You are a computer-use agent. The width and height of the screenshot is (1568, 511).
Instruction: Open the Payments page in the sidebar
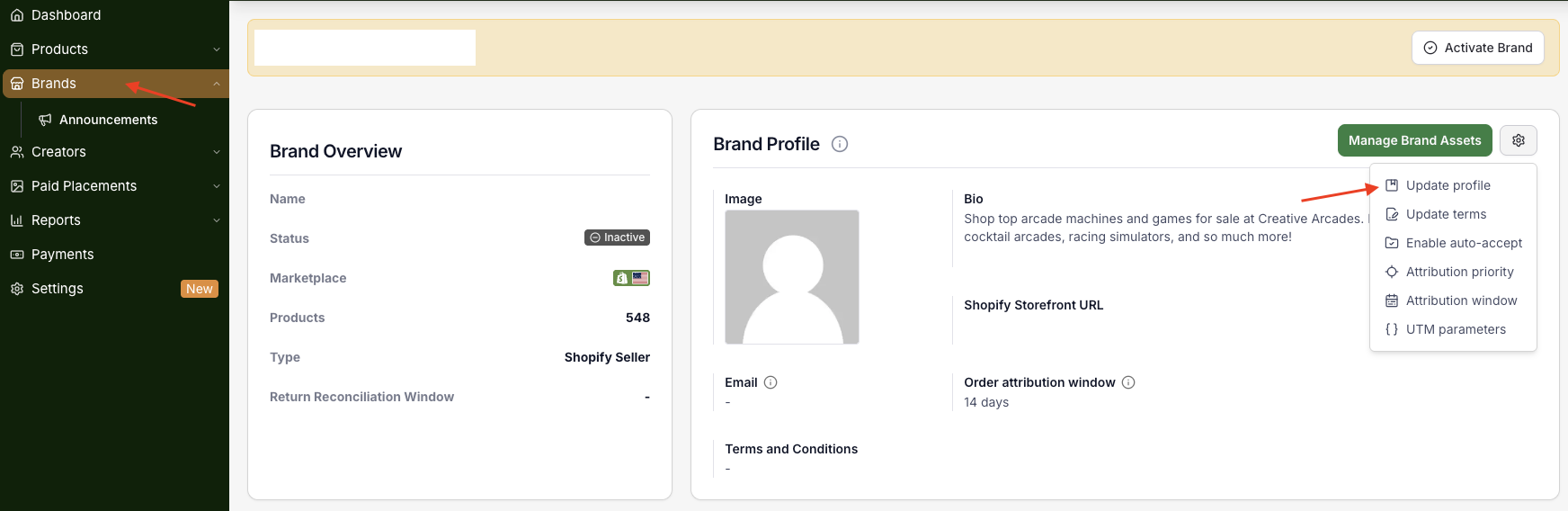point(62,255)
